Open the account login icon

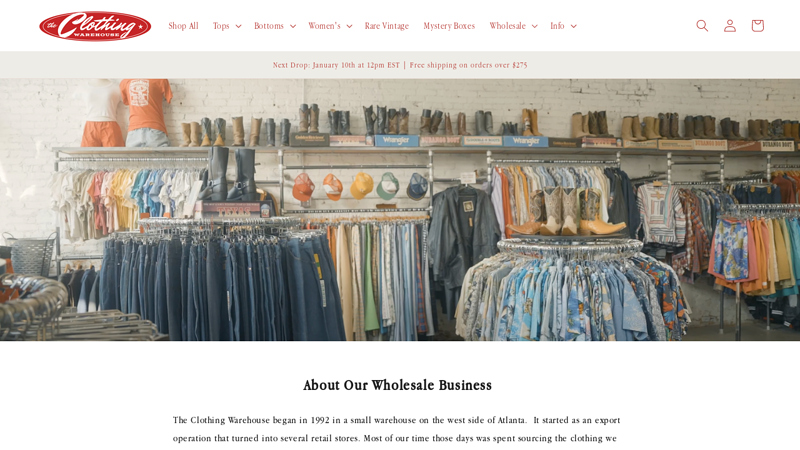tap(730, 26)
